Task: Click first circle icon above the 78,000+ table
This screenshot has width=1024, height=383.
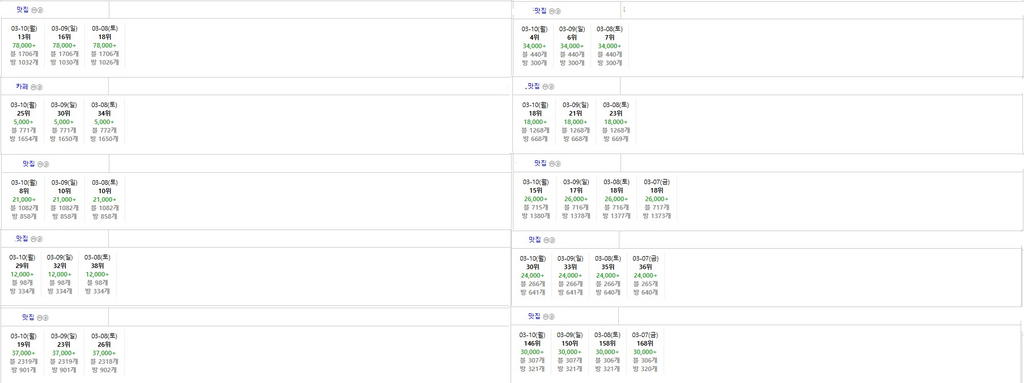Action: pos(35,11)
